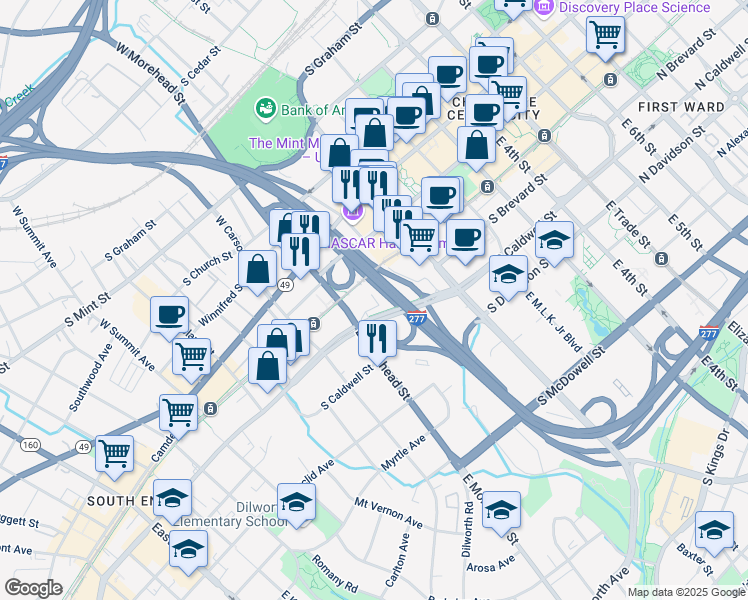The image size is (748, 600).
Task: Open the transit station icon near N Brevard St
Action: click(x=611, y=79)
